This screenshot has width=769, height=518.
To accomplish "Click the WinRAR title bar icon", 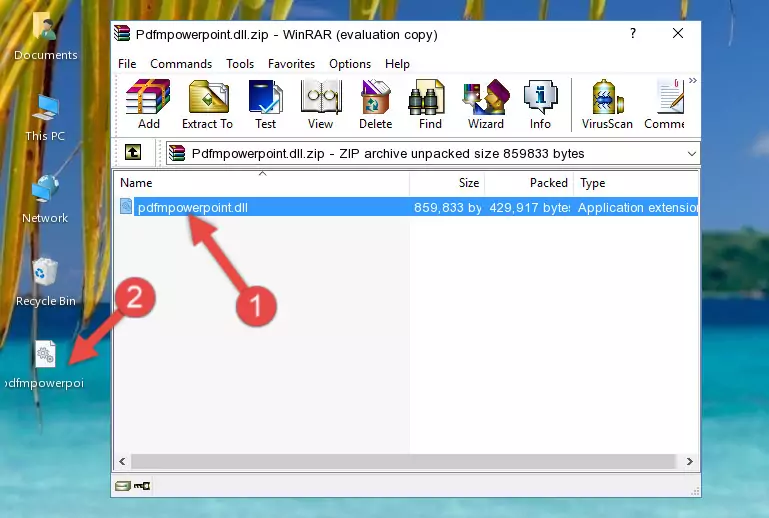I will (122, 34).
